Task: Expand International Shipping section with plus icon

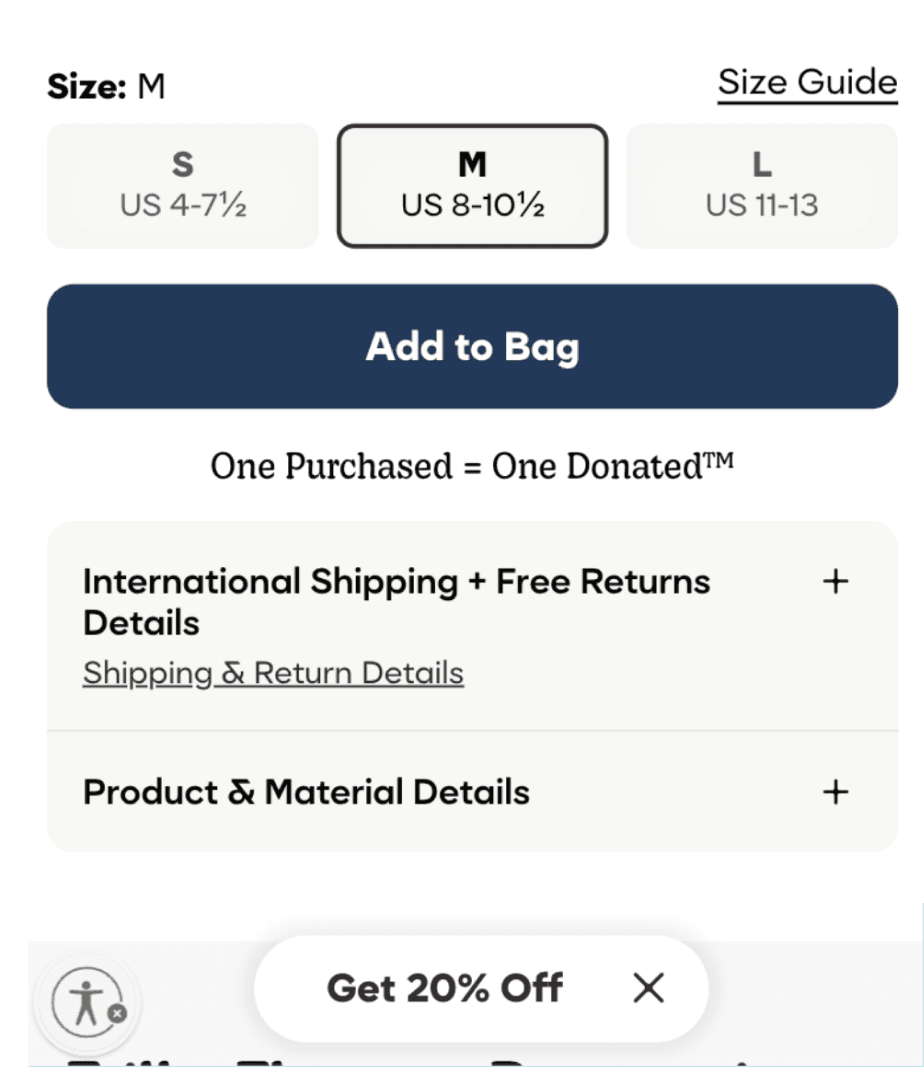Action: (834, 582)
